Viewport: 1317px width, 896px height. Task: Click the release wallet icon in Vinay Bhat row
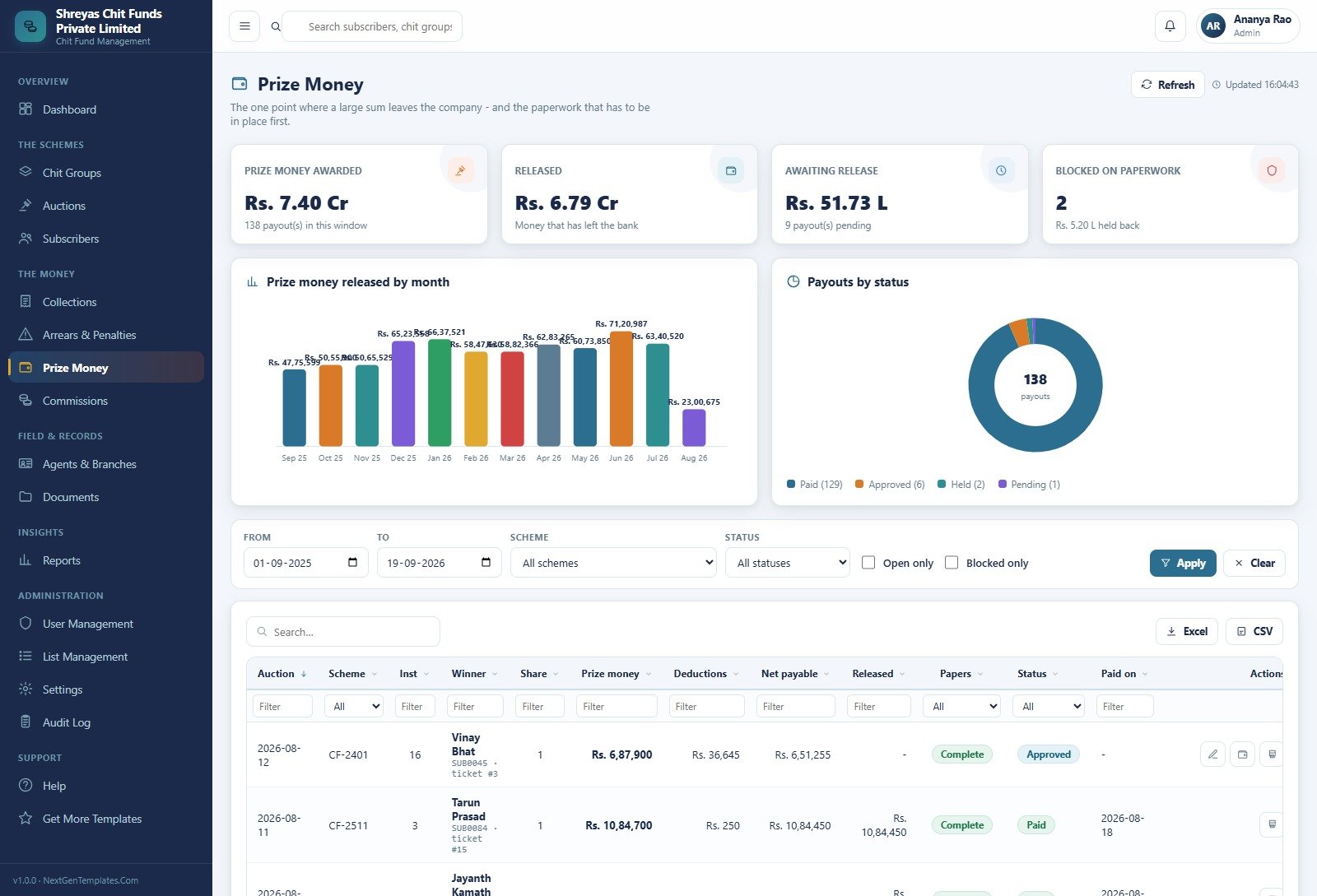click(1242, 754)
